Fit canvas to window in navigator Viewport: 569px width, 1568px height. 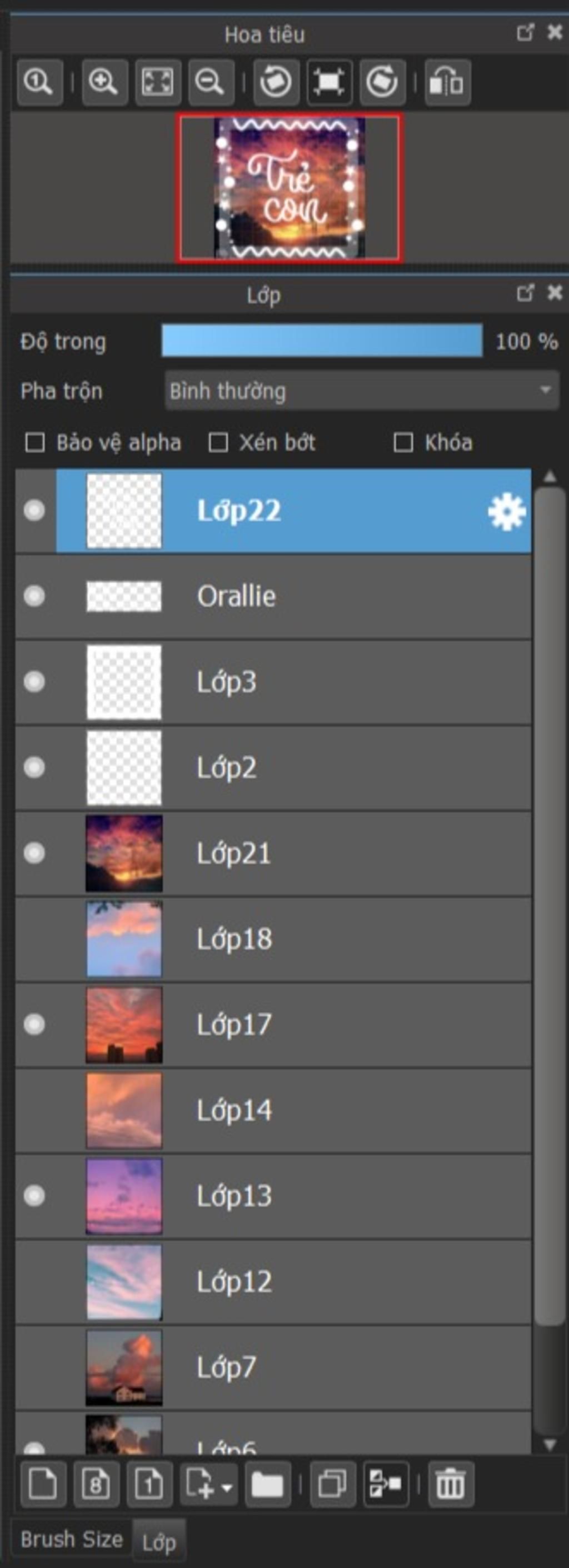[158, 82]
